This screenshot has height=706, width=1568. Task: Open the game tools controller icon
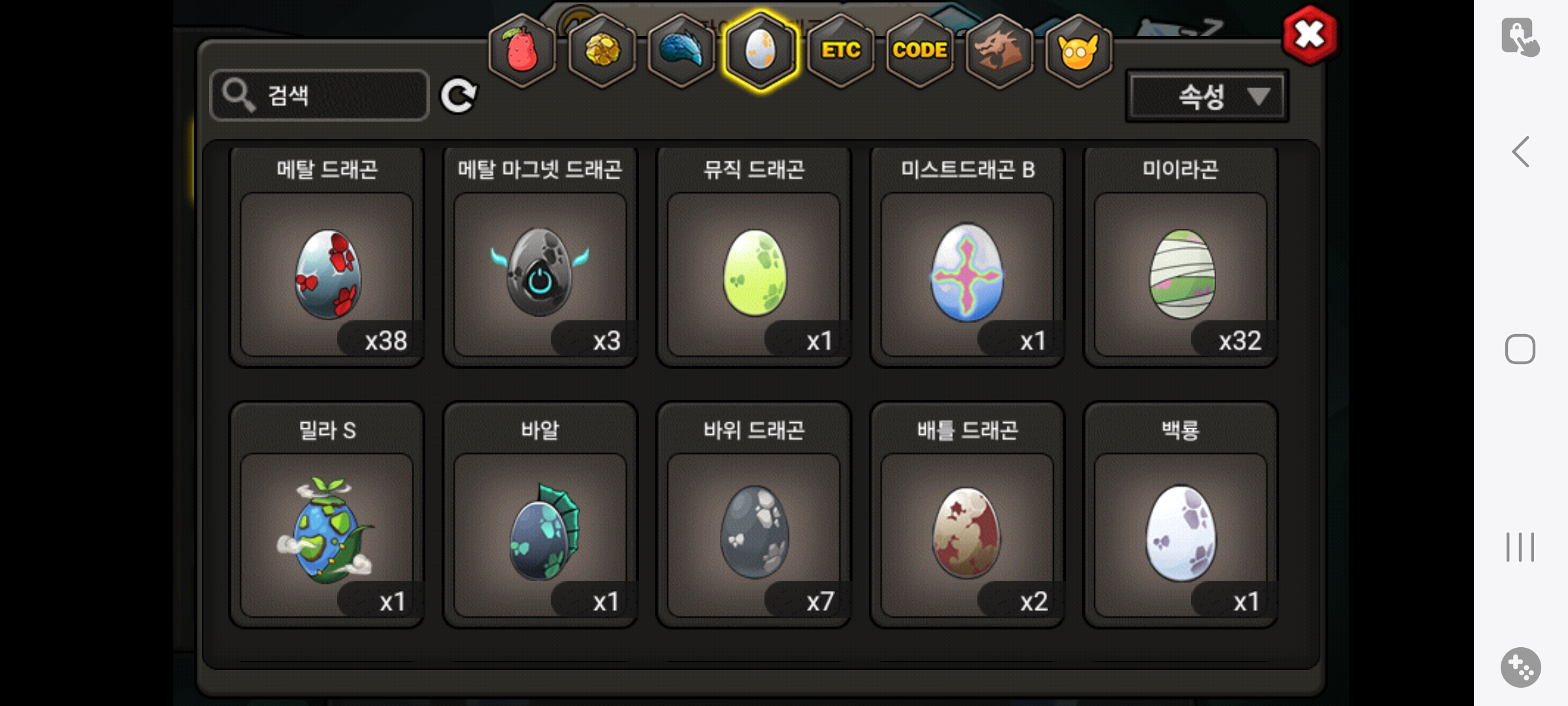[1521, 667]
